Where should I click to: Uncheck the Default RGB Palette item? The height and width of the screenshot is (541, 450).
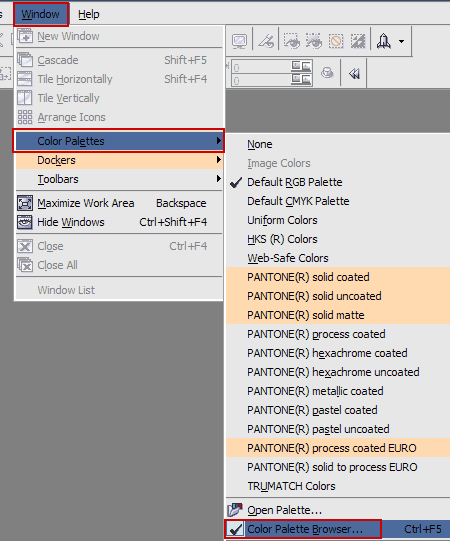click(338, 182)
